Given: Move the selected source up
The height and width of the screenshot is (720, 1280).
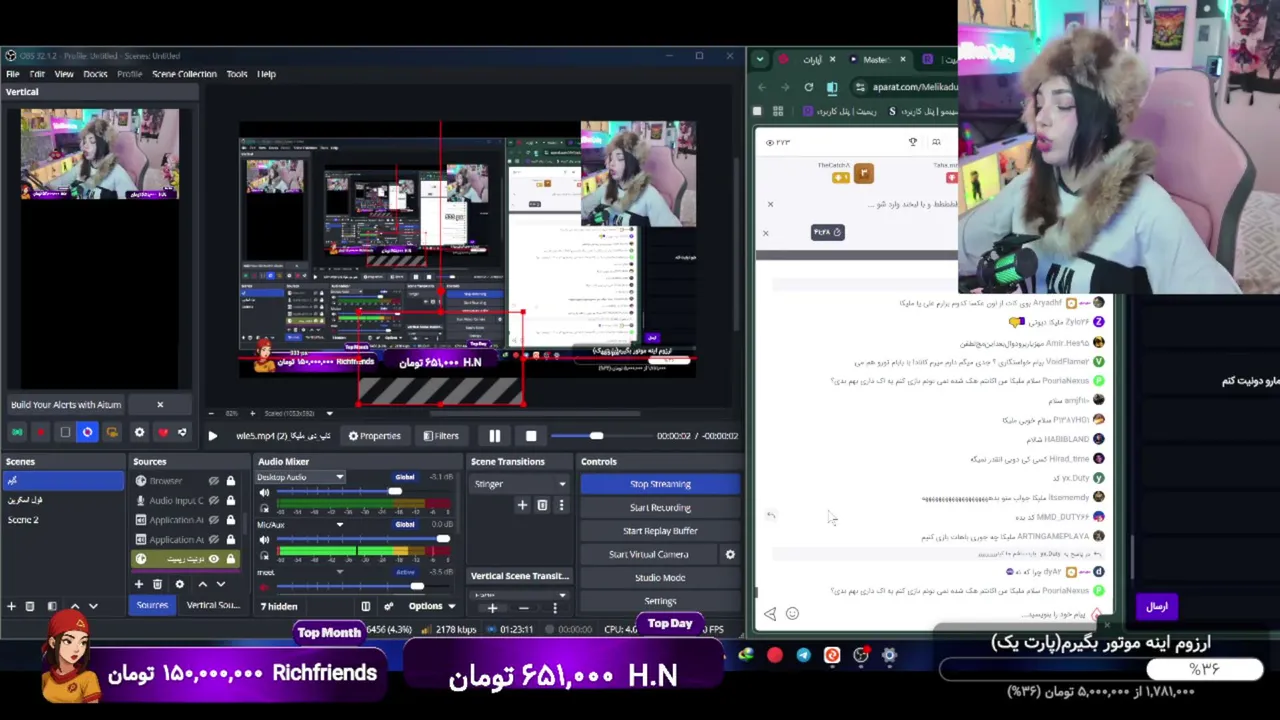Looking at the screenshot, I should (202, 584).
